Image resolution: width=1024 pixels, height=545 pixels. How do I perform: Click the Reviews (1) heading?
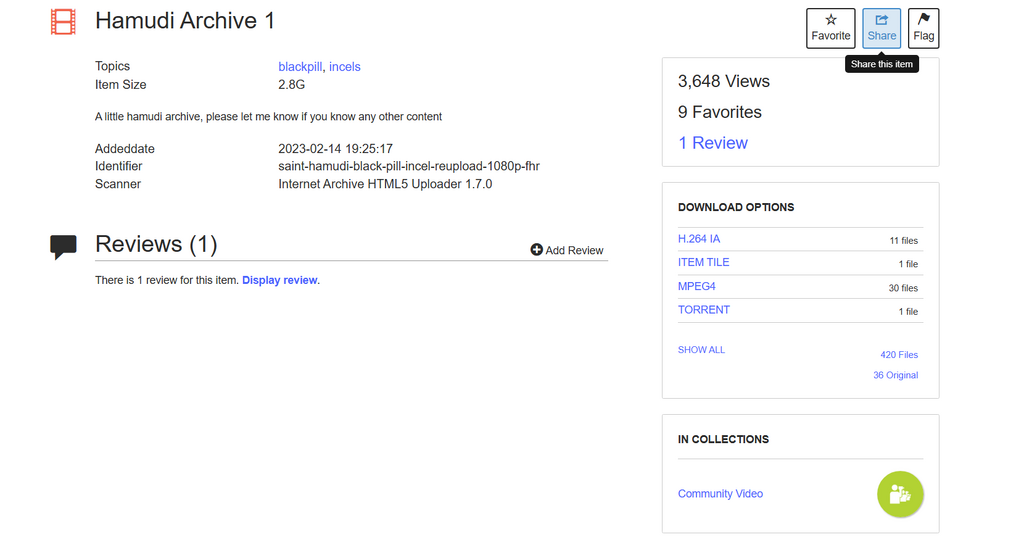point(156,244)
